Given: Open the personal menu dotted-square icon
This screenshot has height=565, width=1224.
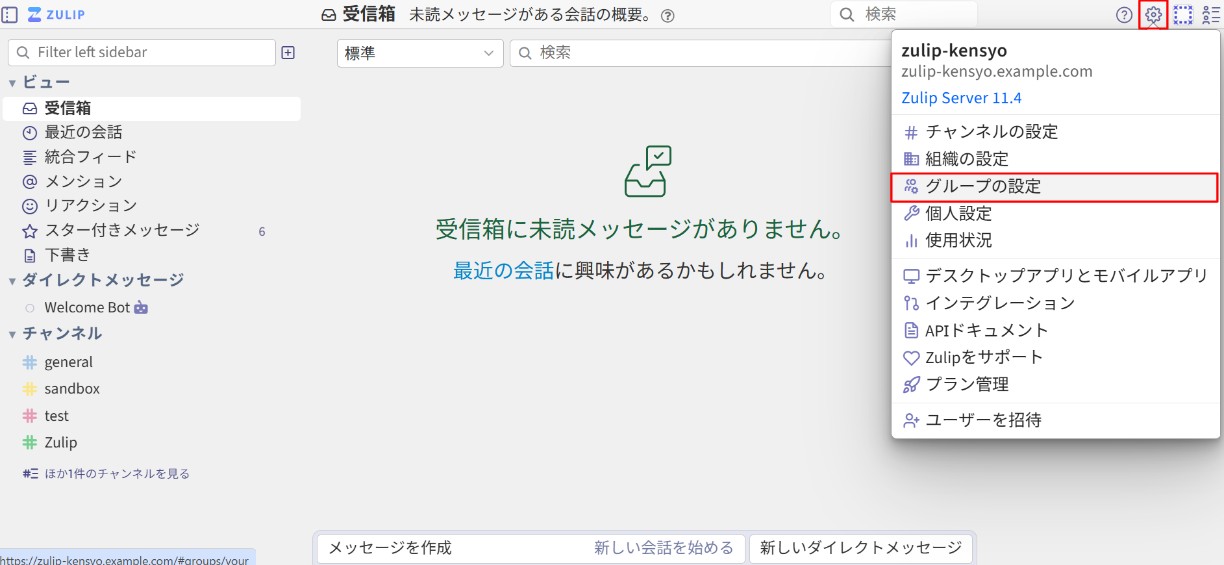Looking at the screenshot, I should (1183, 15).
